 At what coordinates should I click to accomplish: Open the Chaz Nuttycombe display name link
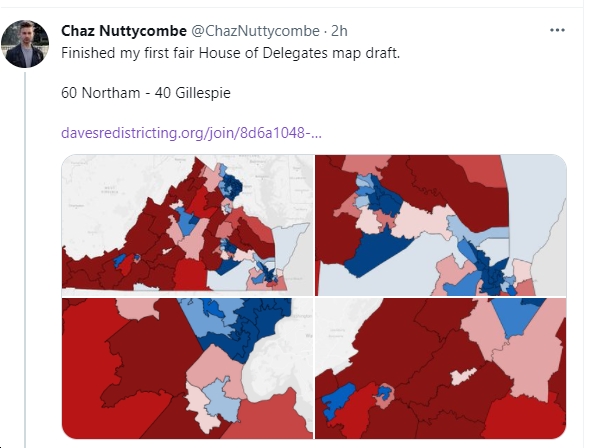point(124,31)
